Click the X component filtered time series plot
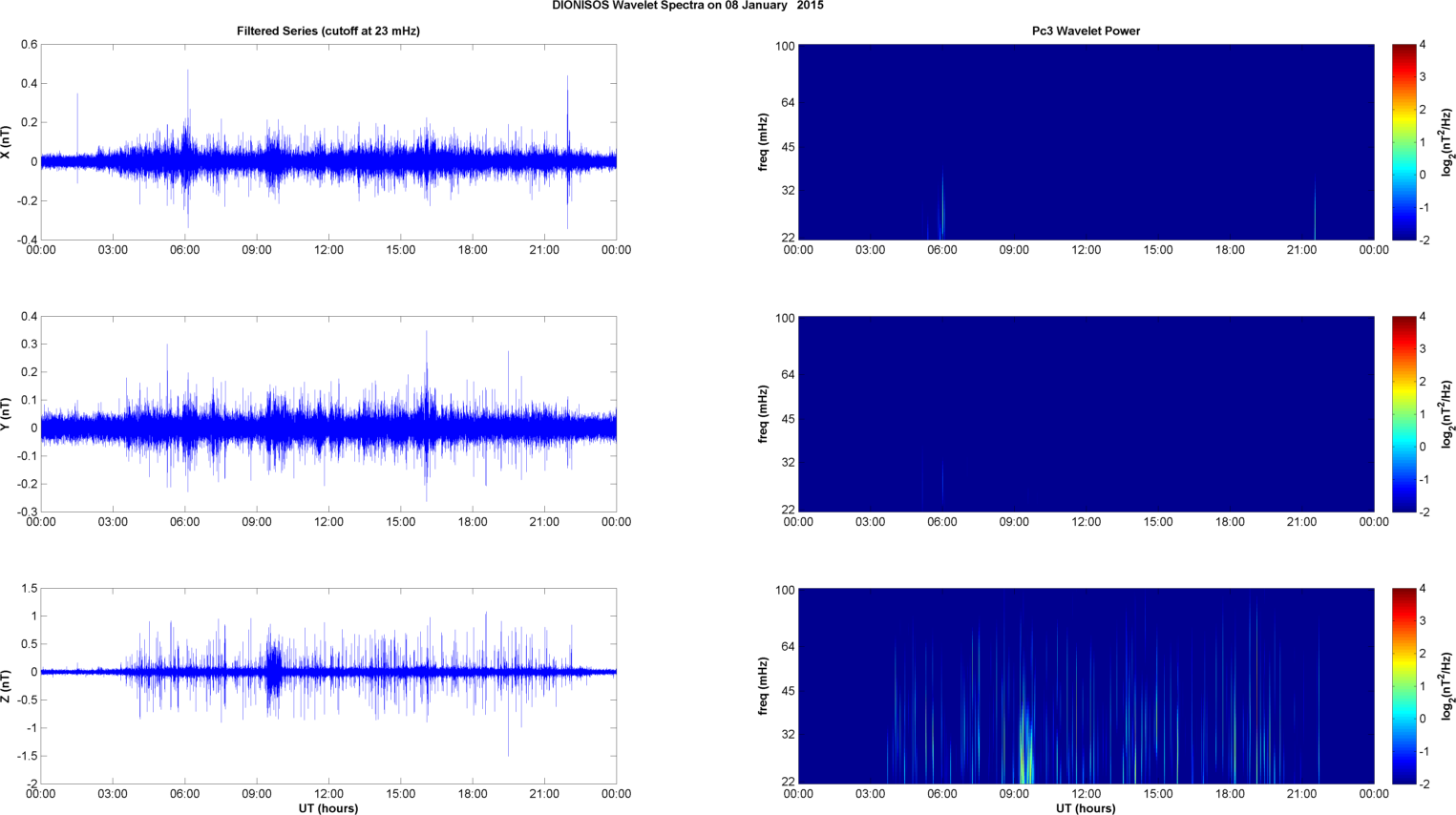The image size is (1456, 815). tap(328, 142)
